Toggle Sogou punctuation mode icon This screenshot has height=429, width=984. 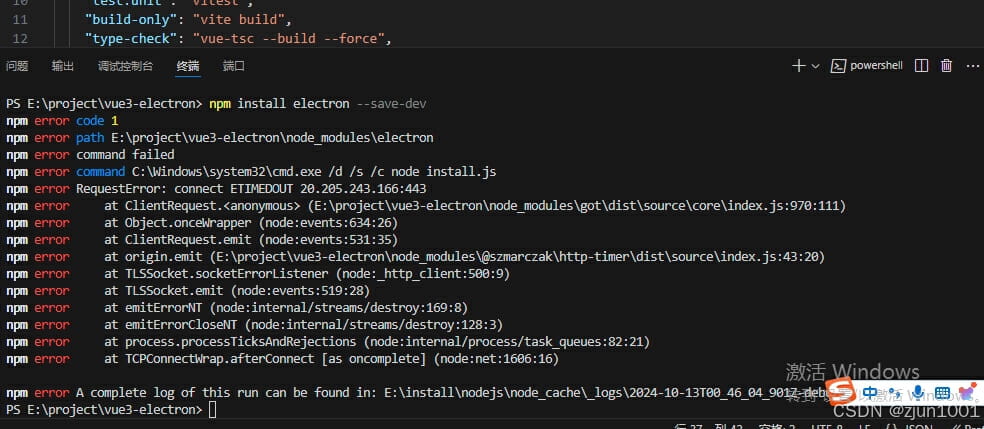pyautogui.click(x=894, y=393)
